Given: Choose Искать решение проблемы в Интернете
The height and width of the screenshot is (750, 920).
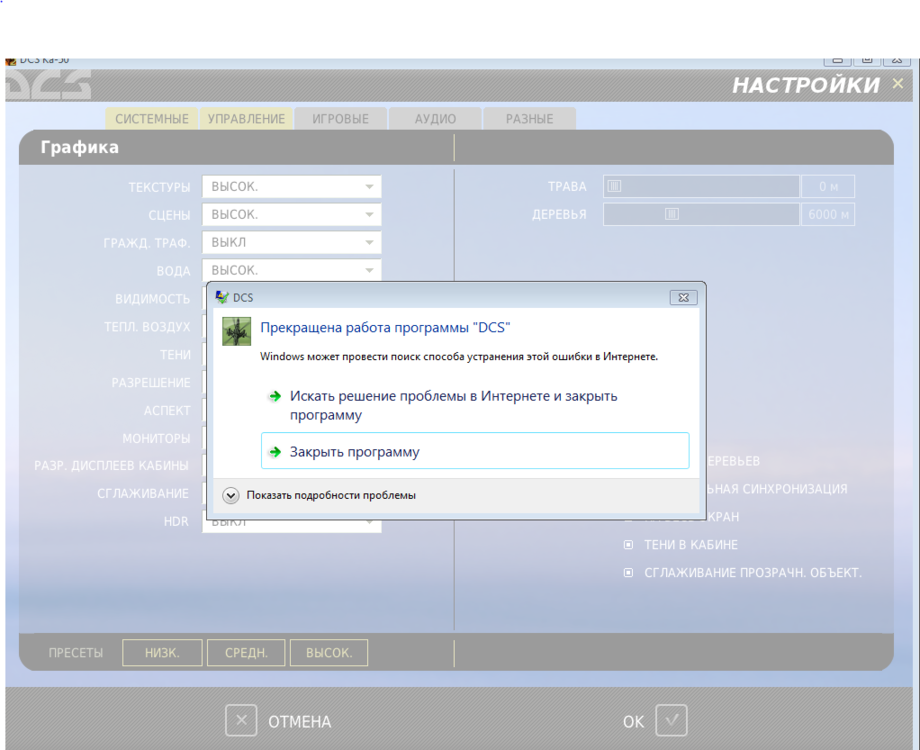Looking at the screenshot, I should coord(453,405).
